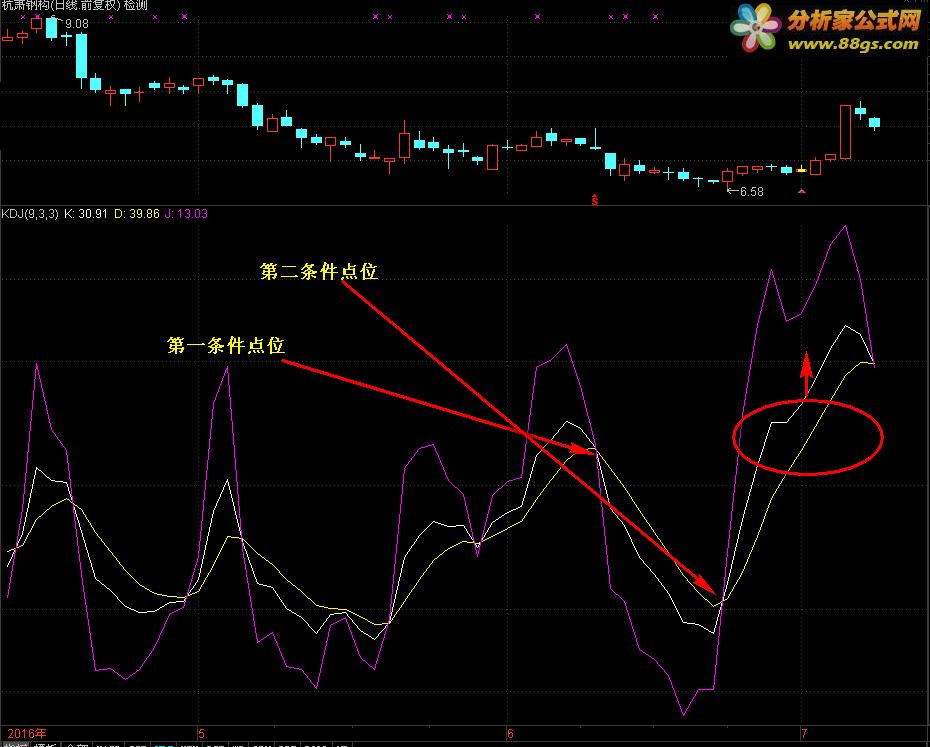Click the tall red candlestick in July
The image size is (930, 747).
pyautogui.click(x=846, y=132)
